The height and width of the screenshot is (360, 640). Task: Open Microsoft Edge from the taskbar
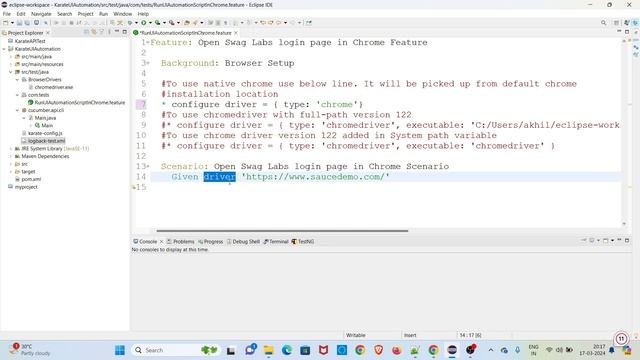click(x=287, y=350)
